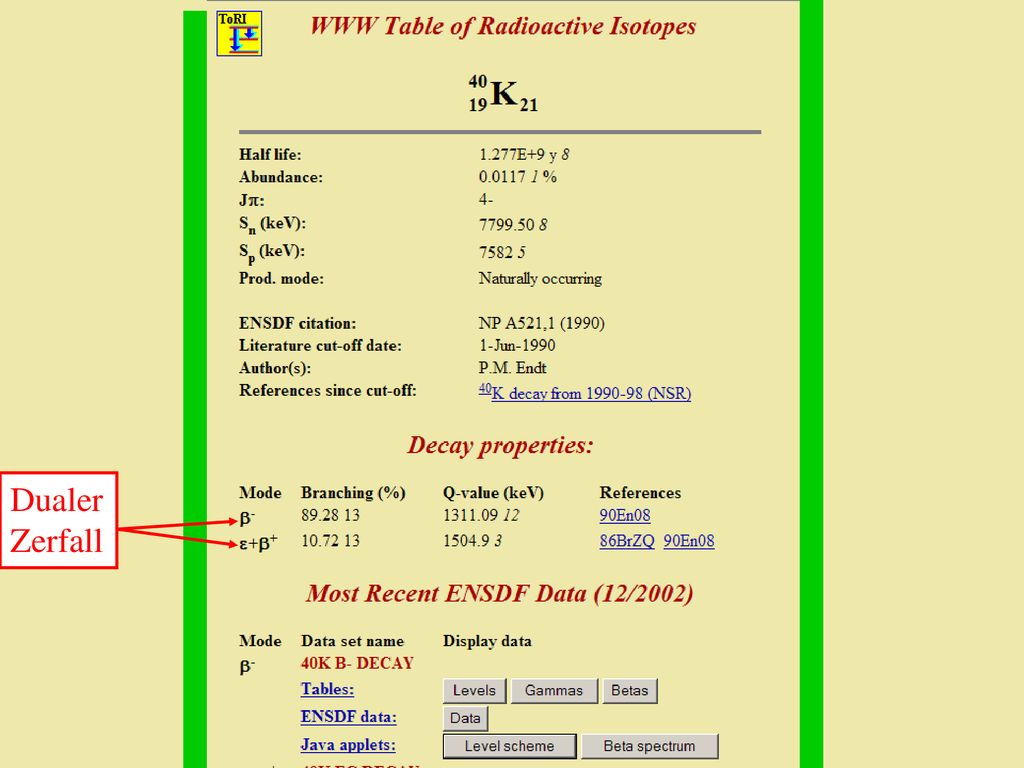Select the data set name 40K B- DECAY

357,663
